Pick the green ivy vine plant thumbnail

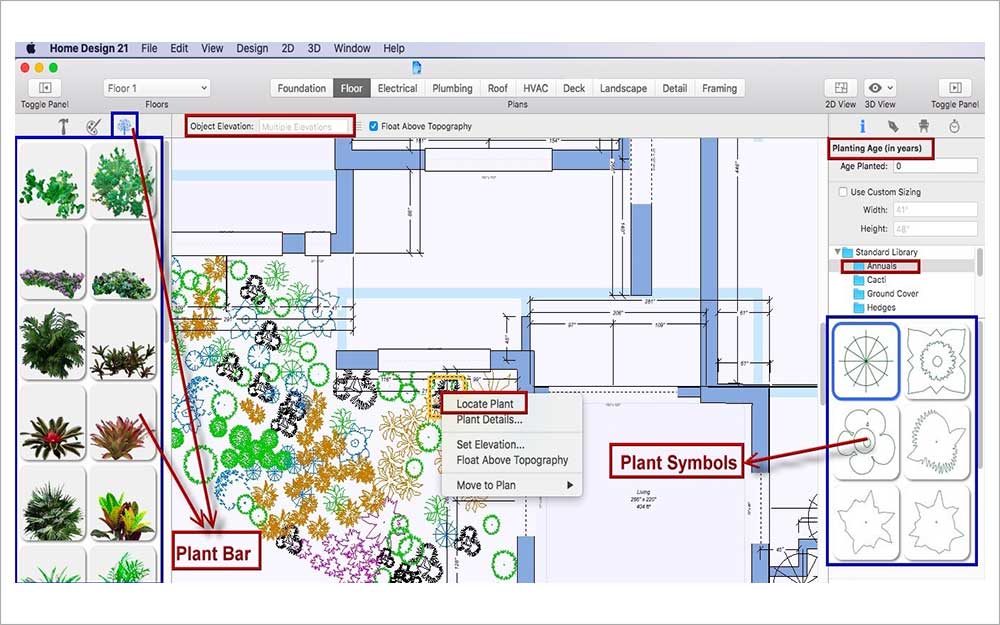52,182
